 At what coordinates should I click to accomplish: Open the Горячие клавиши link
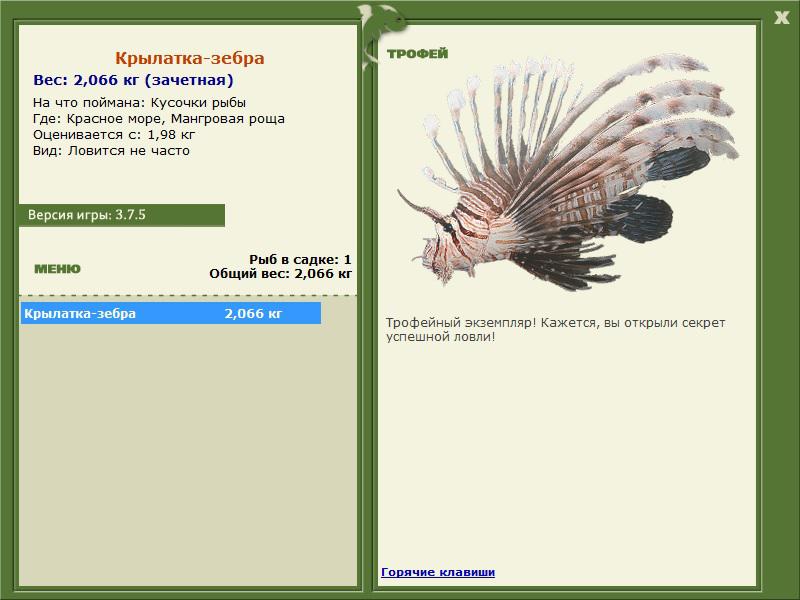click(438, 572)
